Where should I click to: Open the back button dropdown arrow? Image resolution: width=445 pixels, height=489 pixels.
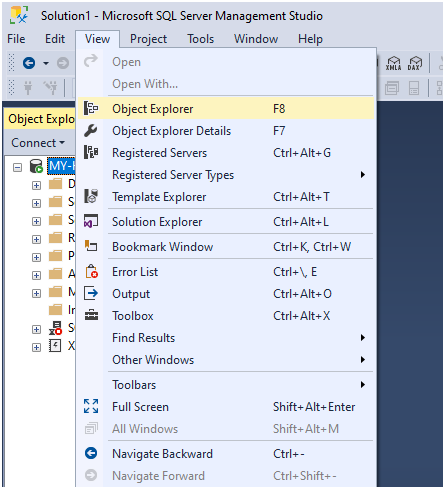pyautogui.click(x=46, y=63)
